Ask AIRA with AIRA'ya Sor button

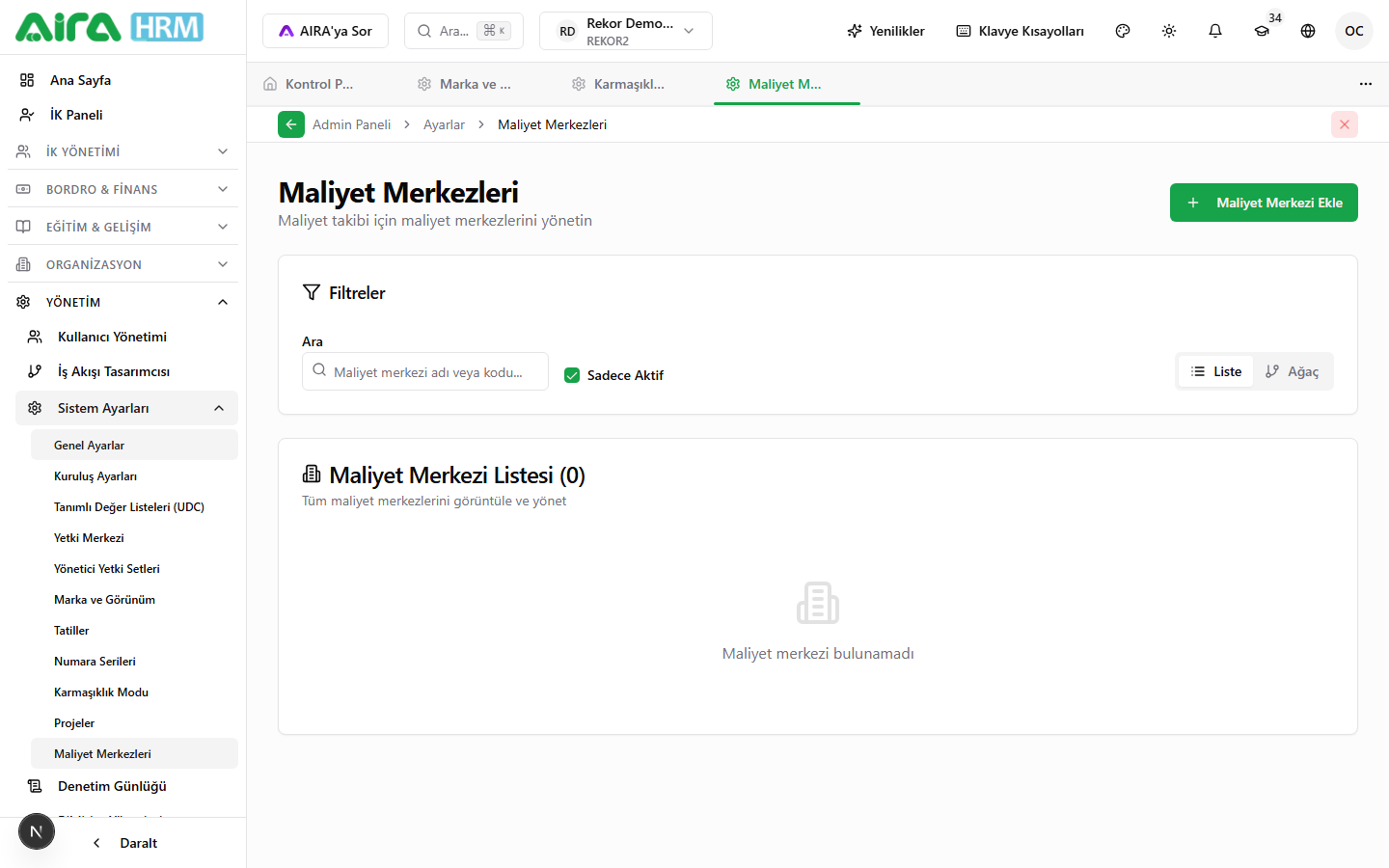click(325, 31)
